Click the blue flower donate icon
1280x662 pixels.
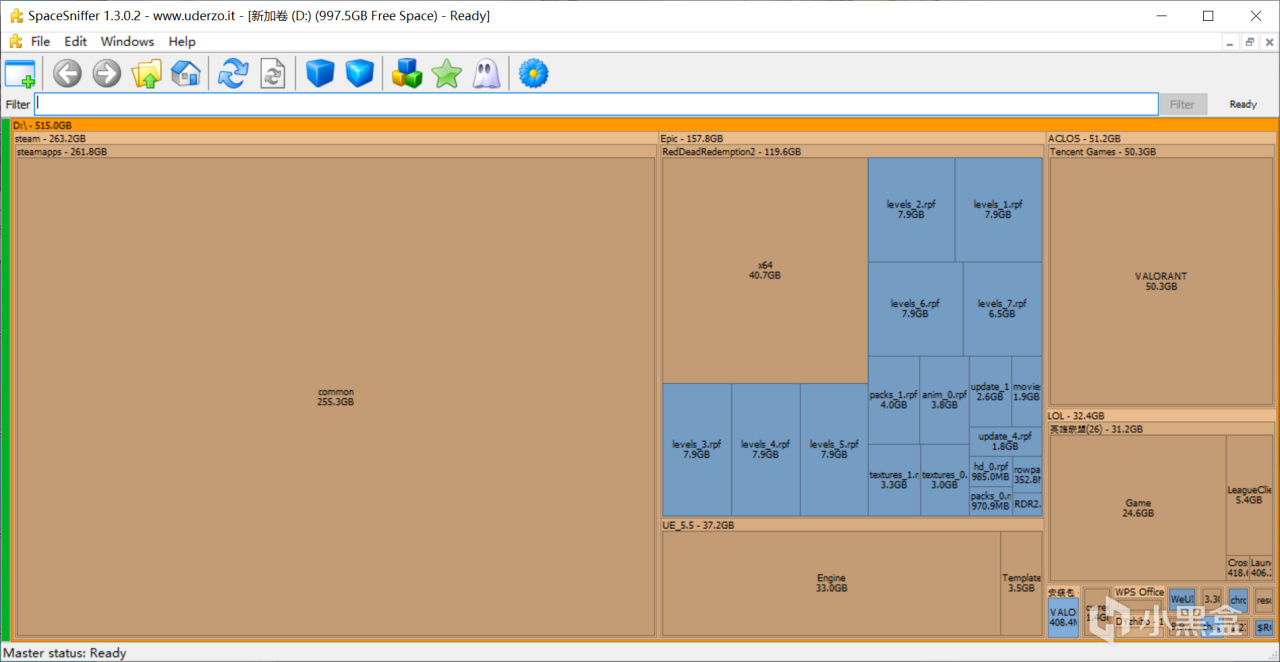pos(534,73)
